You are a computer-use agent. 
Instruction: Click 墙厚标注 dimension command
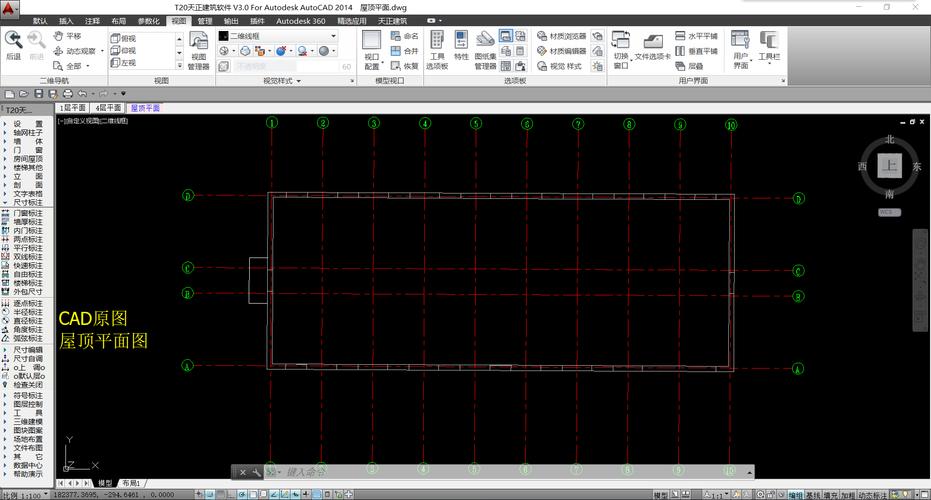(x=27, y=222)
